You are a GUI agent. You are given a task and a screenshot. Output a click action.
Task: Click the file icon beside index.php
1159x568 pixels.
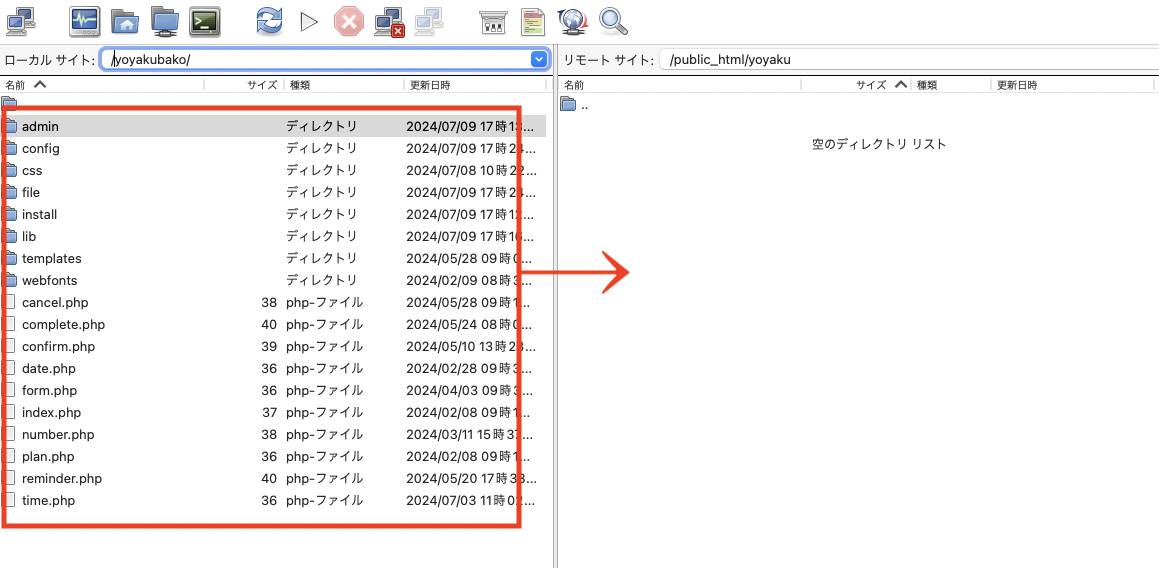click(10, 412)
